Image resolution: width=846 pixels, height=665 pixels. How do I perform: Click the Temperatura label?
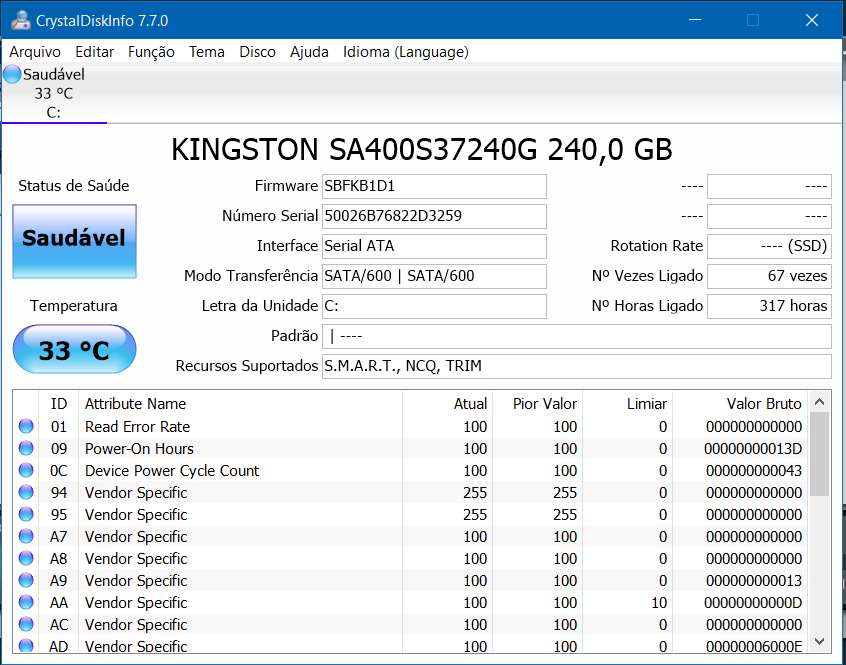tap(73, 306)
